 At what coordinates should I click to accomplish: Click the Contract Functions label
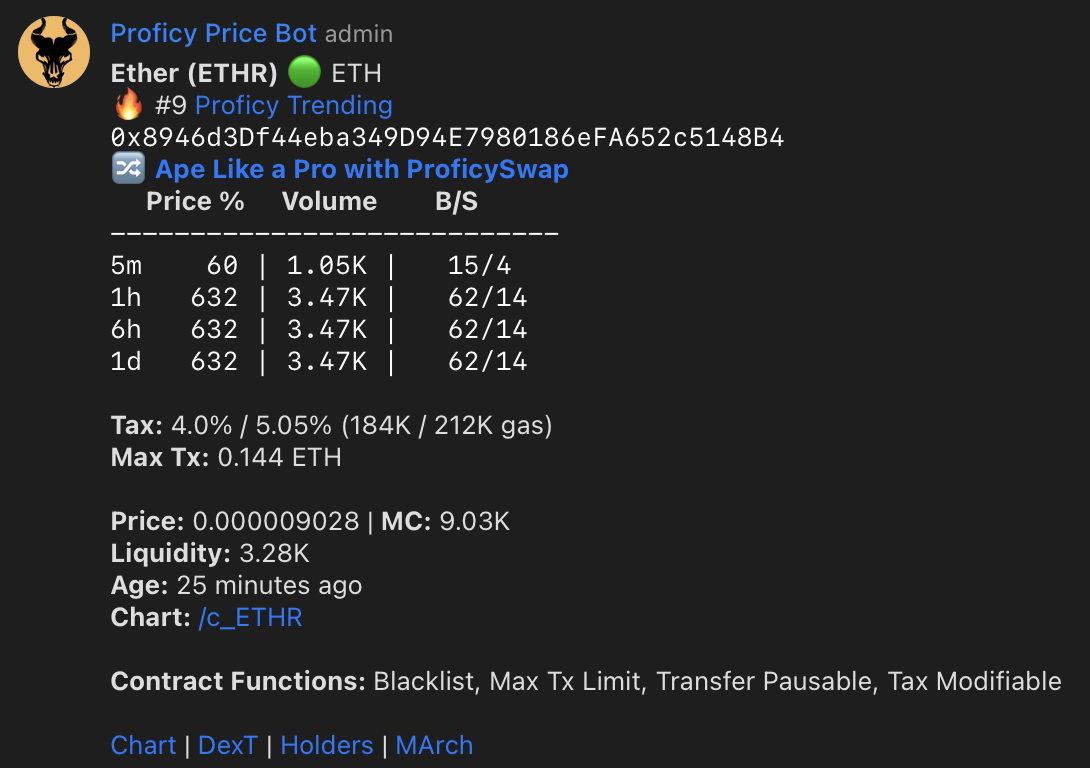pyautogui.click(x=238, y=681)
